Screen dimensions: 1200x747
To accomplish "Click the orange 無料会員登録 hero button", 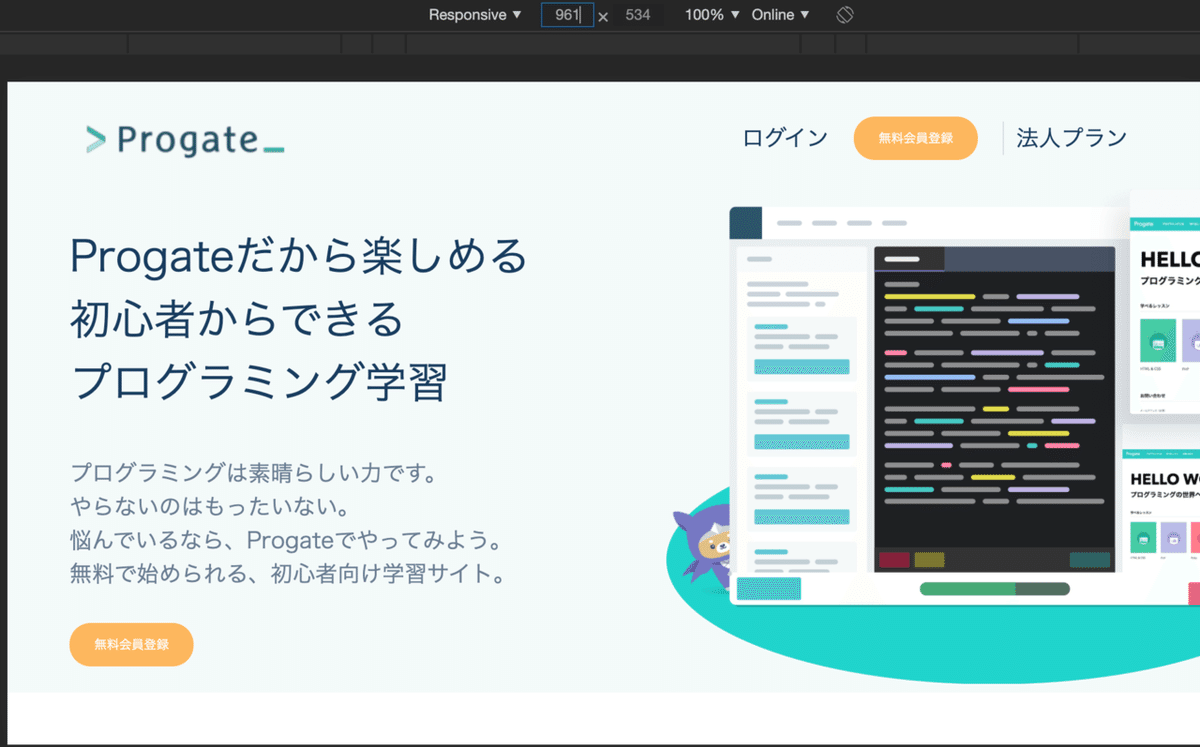I will coord(131,644).
